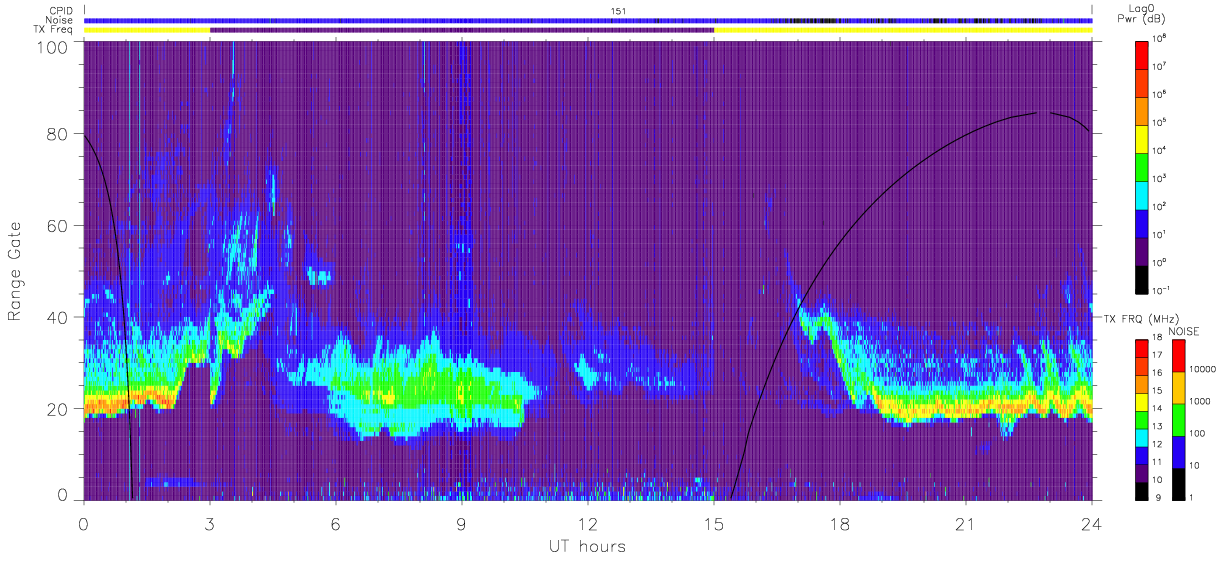Click the 'Range Gate' y-axis title

coord(15,271)
